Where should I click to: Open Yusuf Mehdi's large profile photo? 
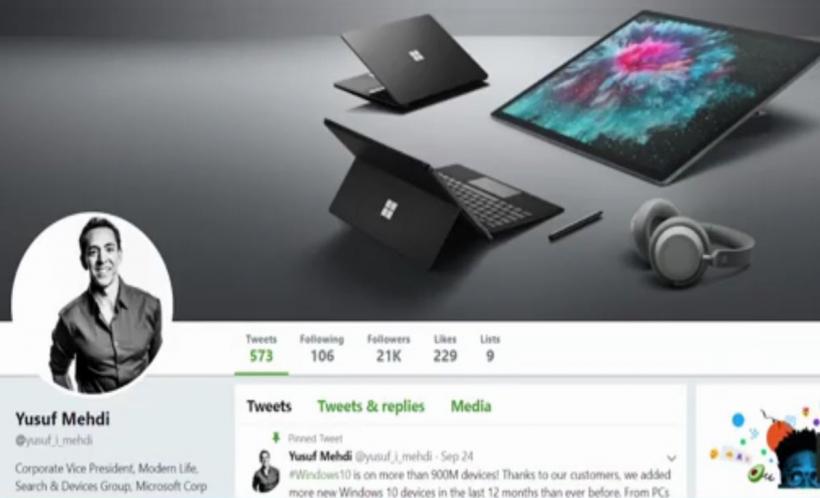click(93, 304)
